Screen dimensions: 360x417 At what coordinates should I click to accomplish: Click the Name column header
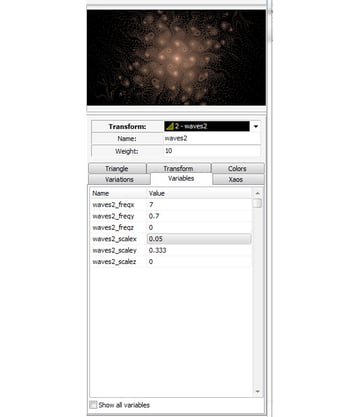tap(118, 193)
